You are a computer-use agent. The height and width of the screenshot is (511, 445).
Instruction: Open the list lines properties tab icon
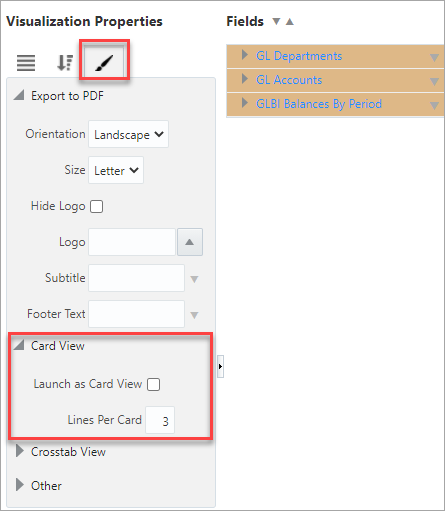pyautogui.click(x=26, y=63)
